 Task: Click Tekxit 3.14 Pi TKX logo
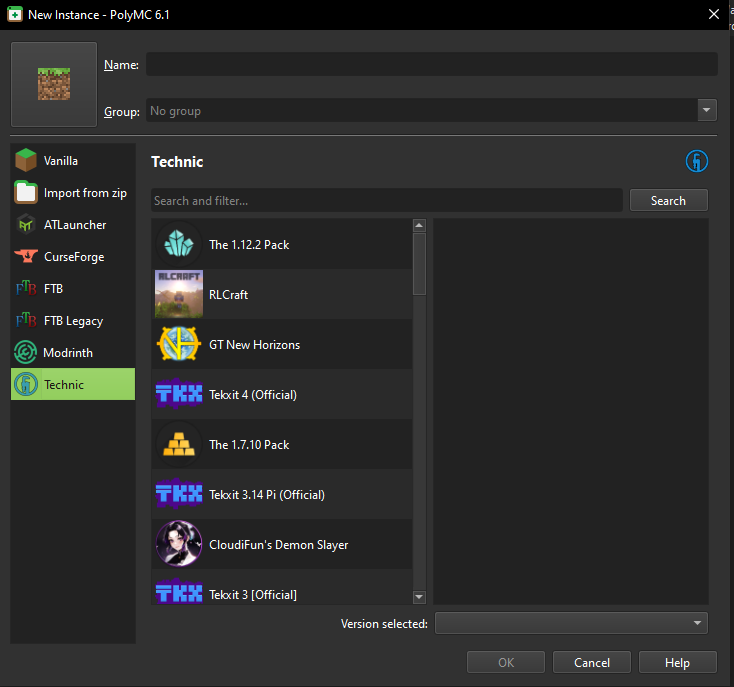(x=179, y=494)
